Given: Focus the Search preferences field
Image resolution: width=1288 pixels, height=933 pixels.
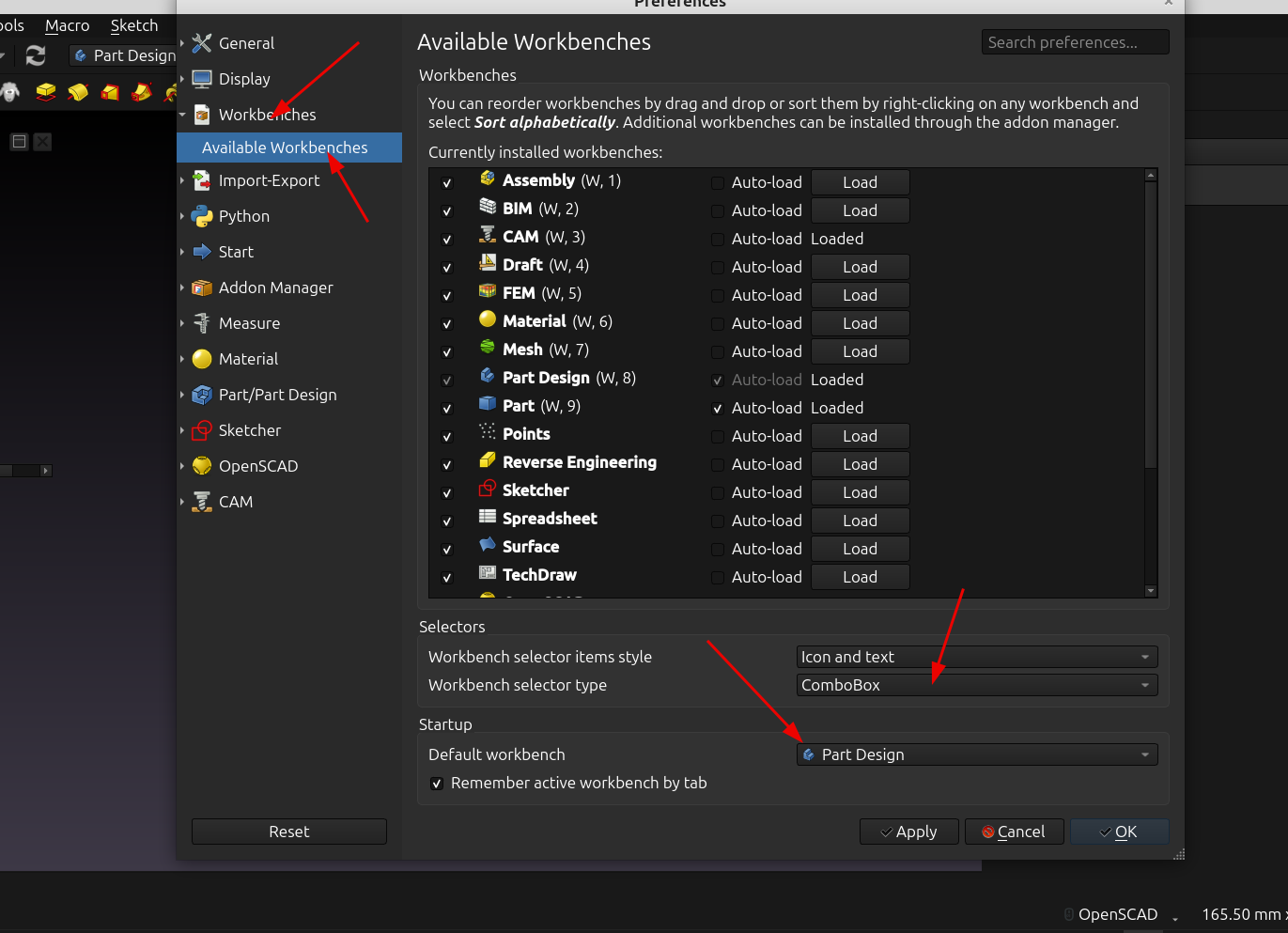Looking at the screenshot, I should [x=1076, y=42].
